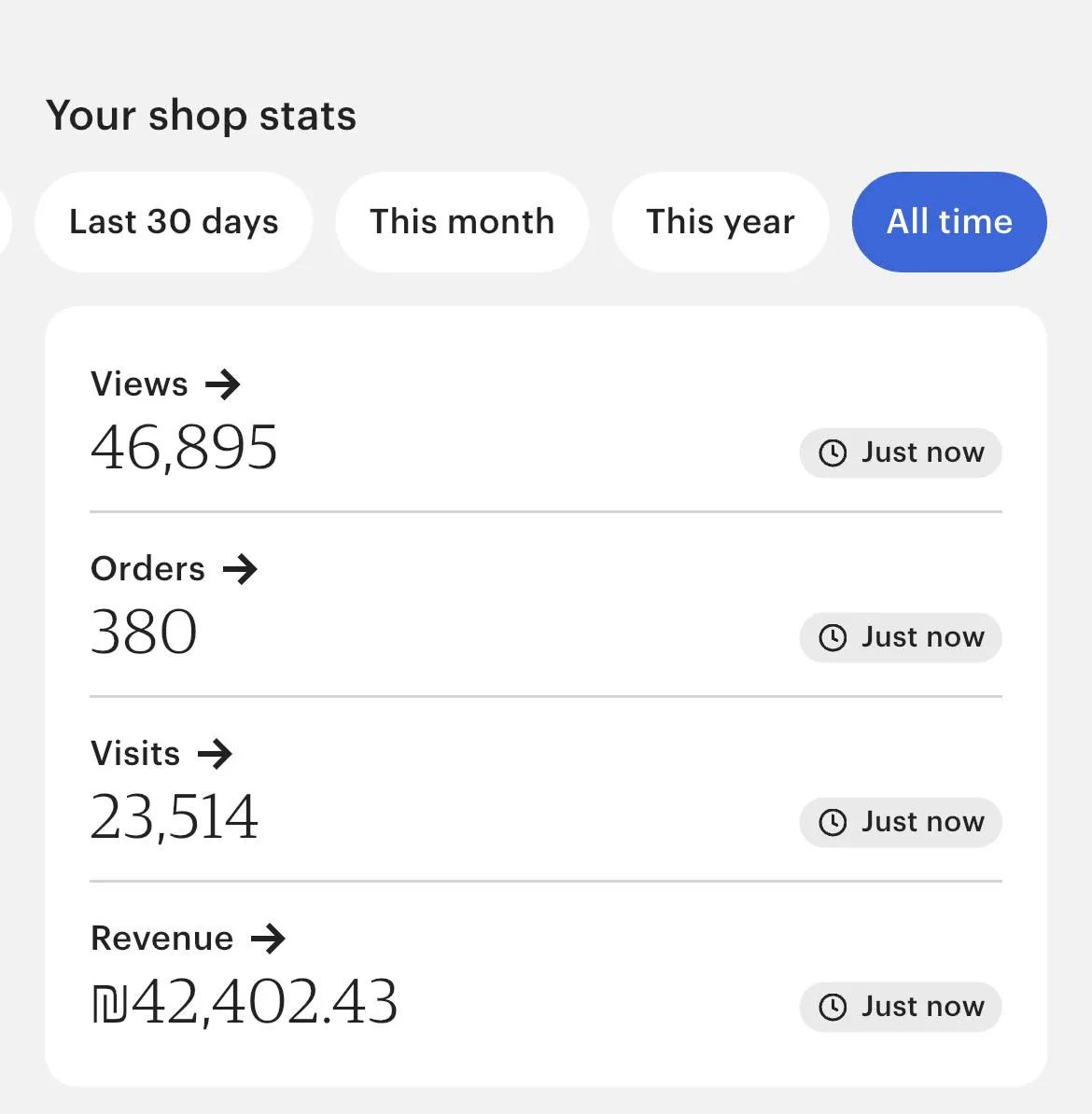Click the arrow icon next to Orders

tap(240, 569)
